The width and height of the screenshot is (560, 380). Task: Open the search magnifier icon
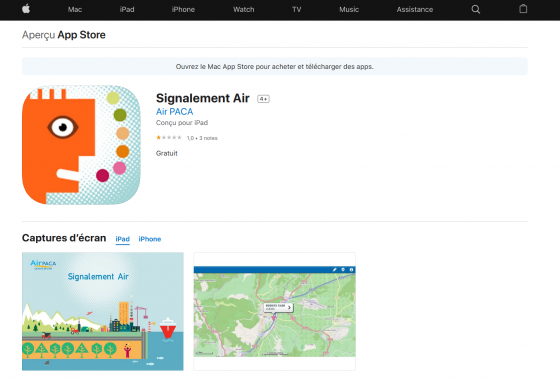tap(475, 9)
